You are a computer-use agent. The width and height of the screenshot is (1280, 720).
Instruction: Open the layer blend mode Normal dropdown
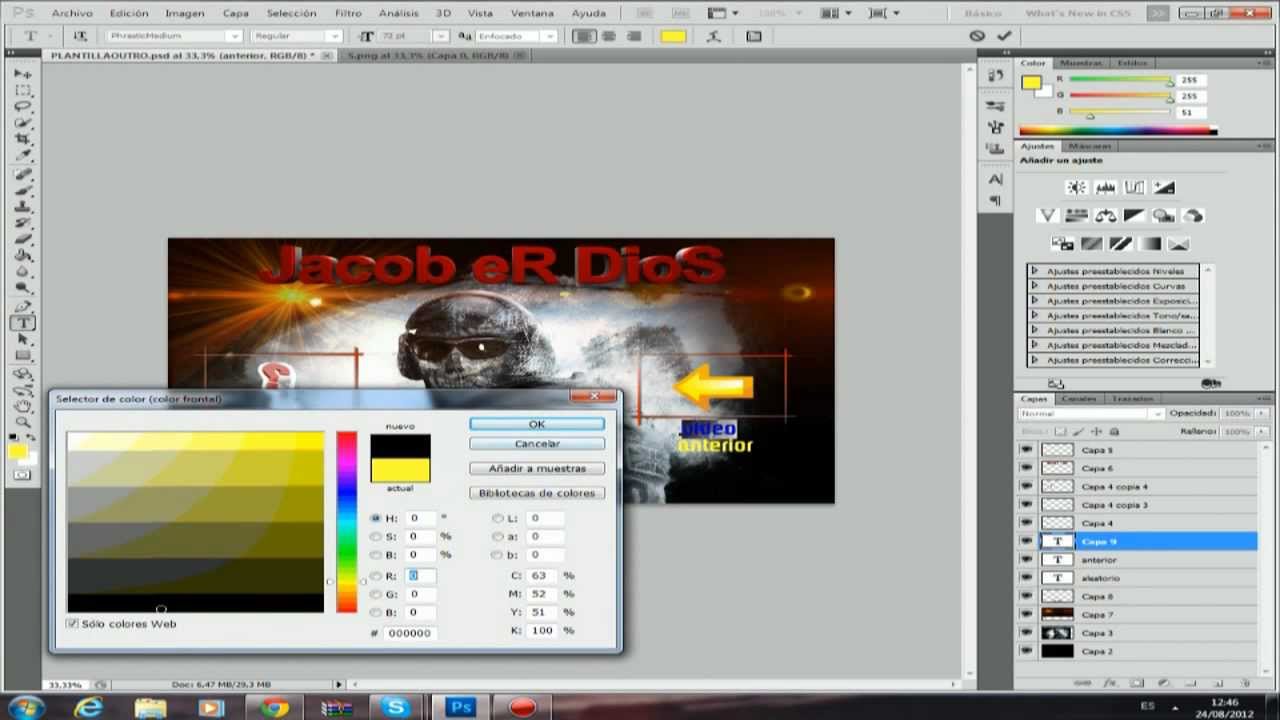[1091, 413]
